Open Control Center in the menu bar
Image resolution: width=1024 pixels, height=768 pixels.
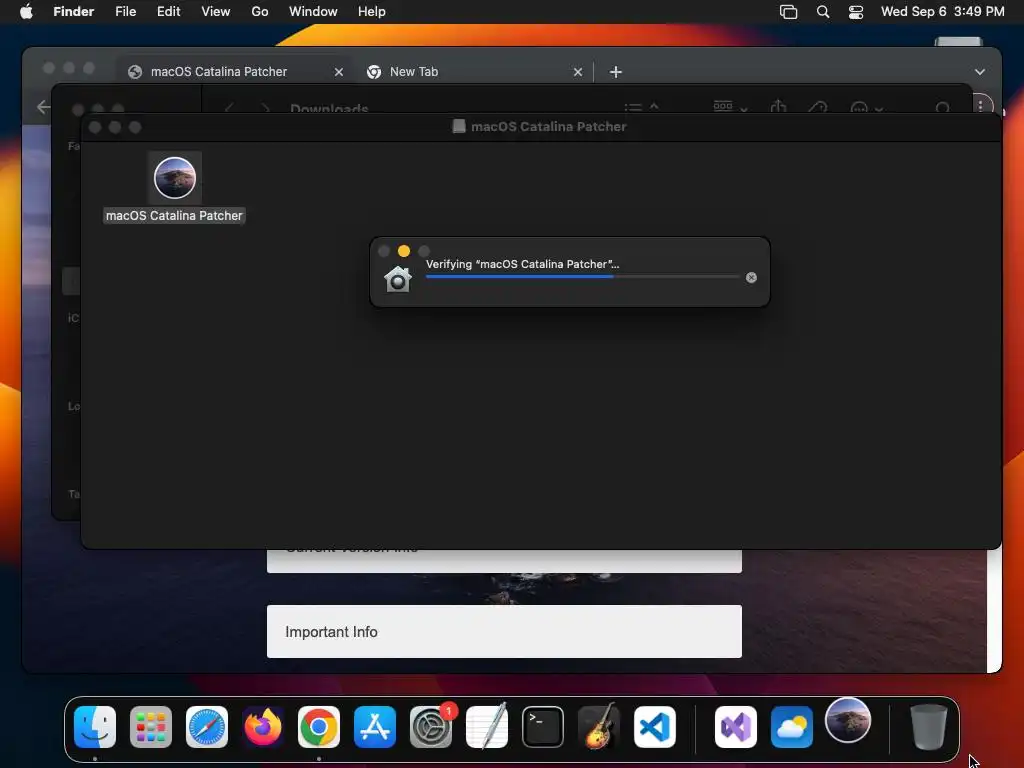click(x=856, y=12)
